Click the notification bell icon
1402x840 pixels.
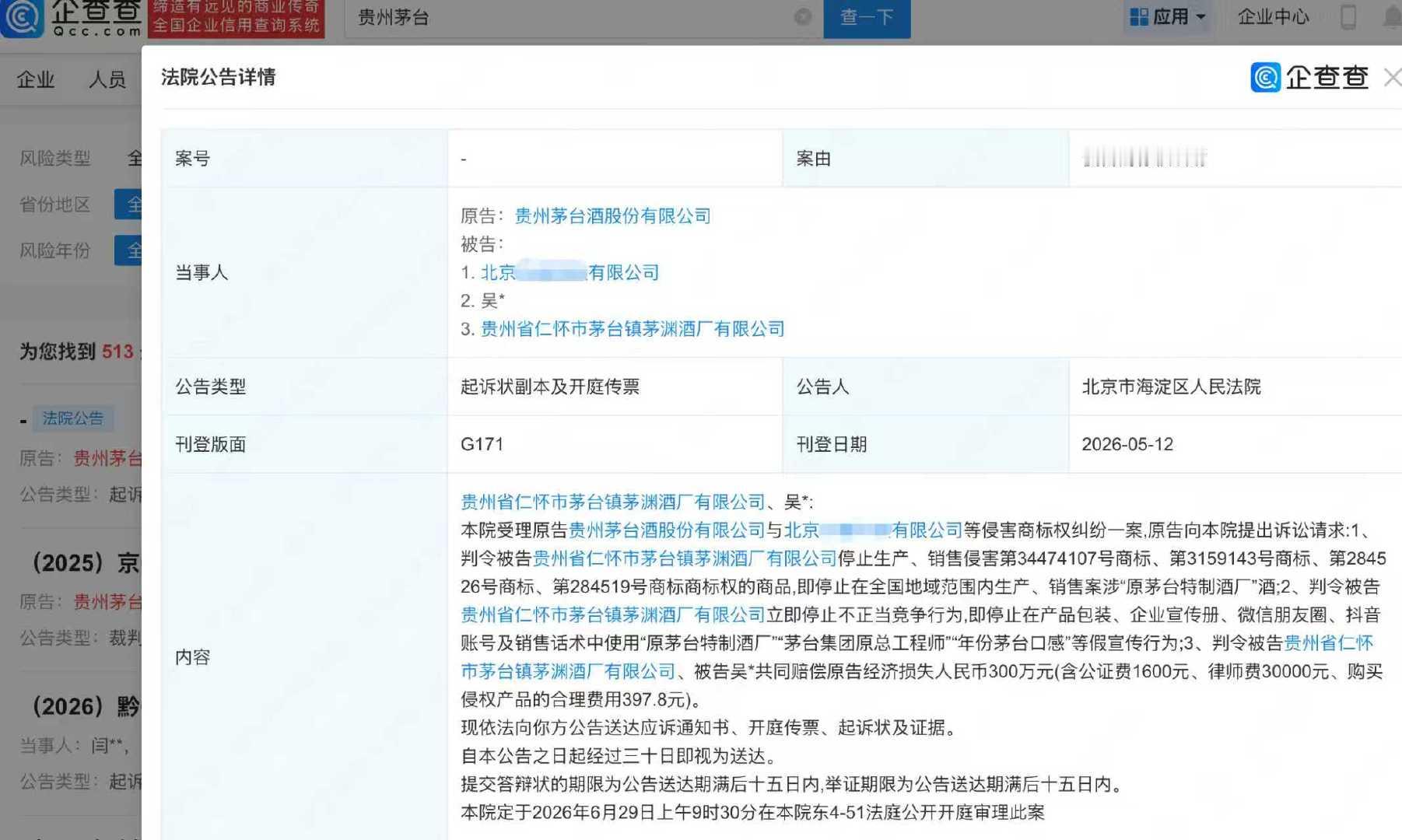[x=1393, y=17]
